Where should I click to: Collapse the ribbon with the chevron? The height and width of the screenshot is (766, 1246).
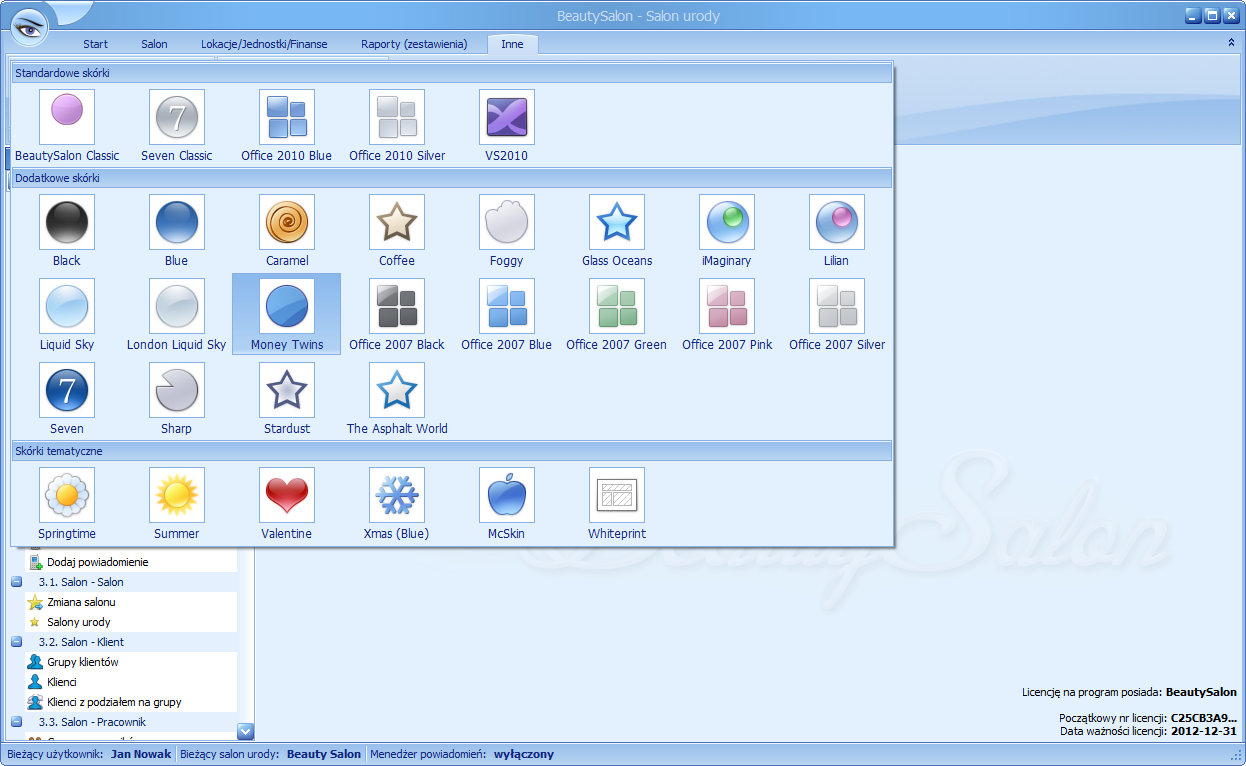tap(1231, 43)
